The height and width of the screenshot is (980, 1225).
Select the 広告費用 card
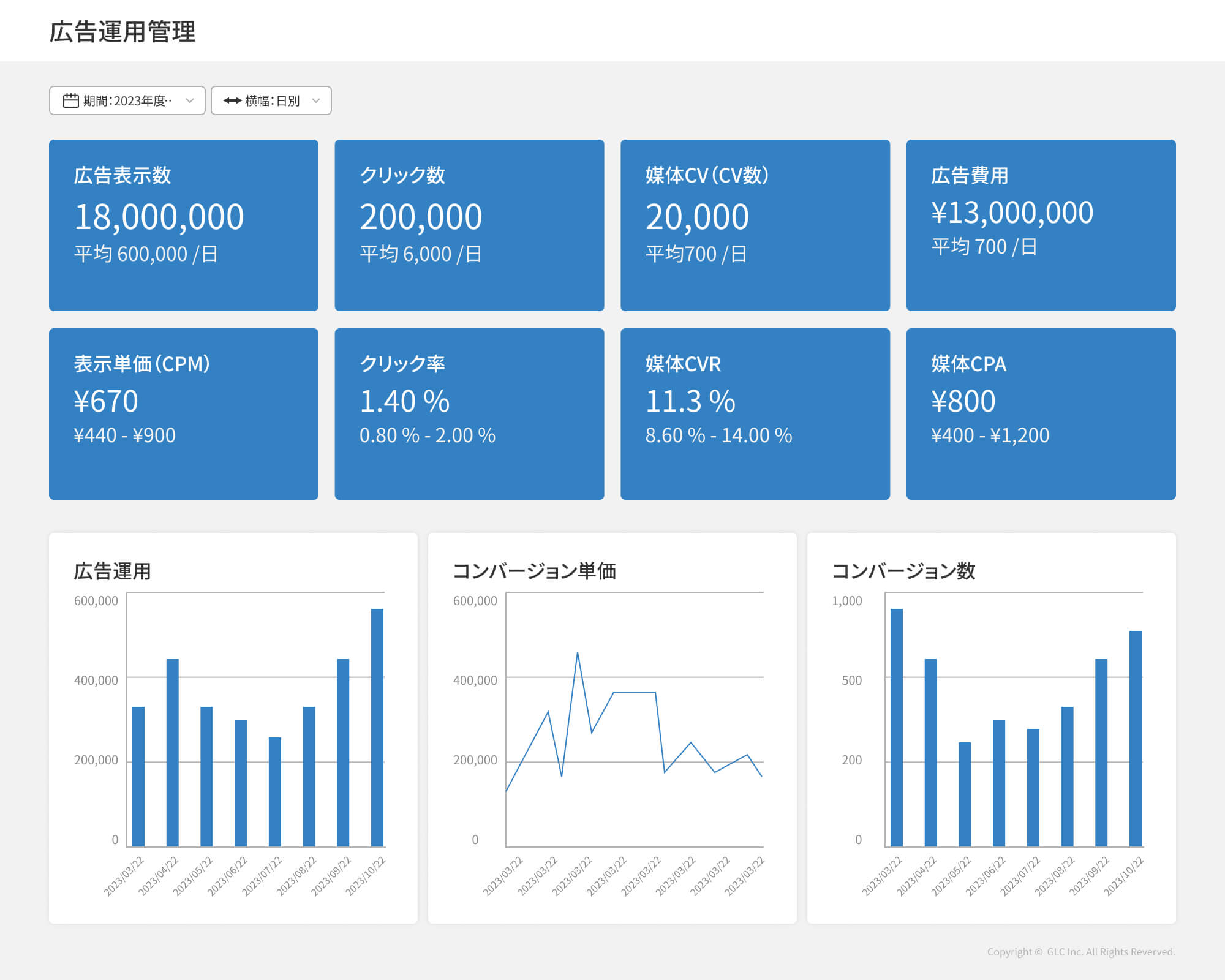(1041, 225)
